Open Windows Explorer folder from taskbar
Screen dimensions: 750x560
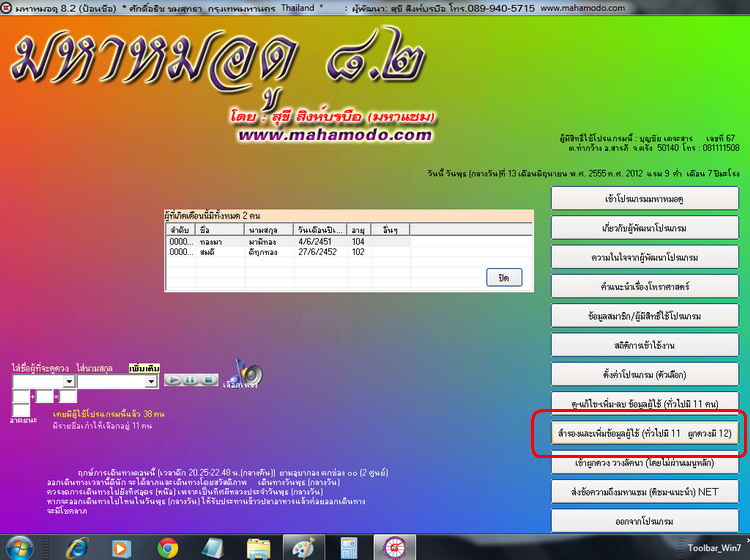click(x=259, y=548)
